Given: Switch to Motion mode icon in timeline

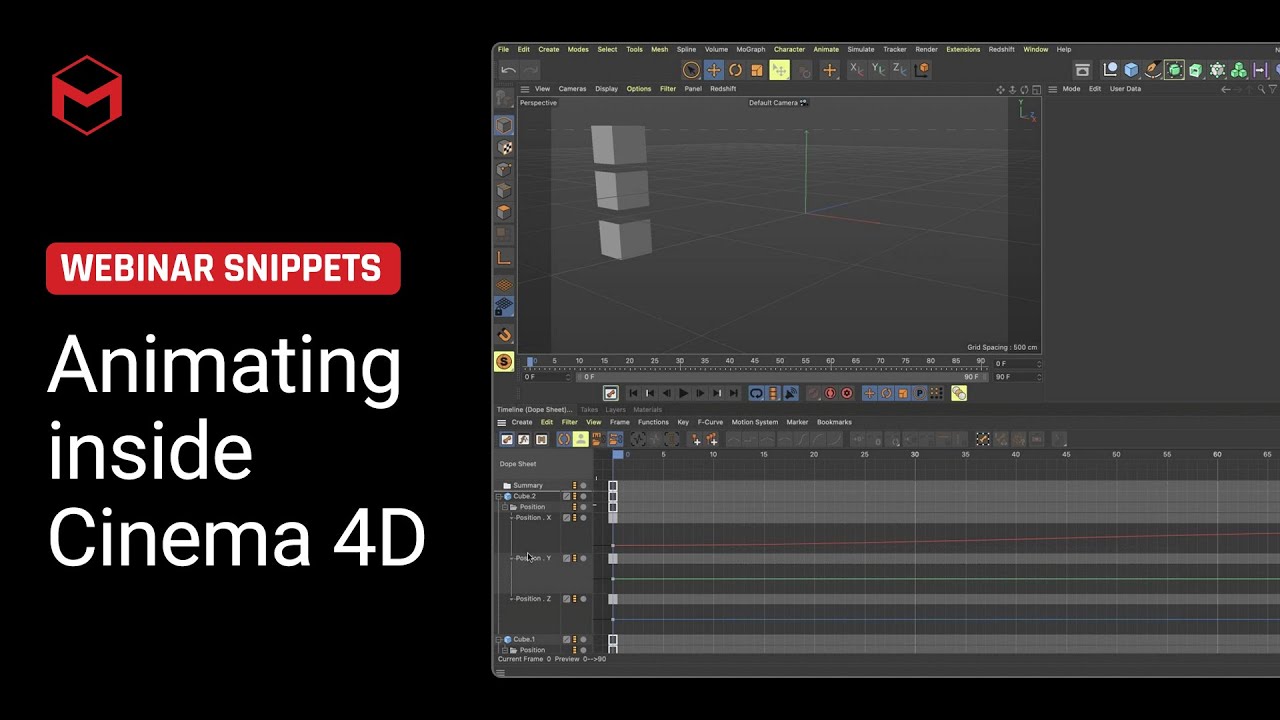Looking at the screenshot, I should click(541, 439).
